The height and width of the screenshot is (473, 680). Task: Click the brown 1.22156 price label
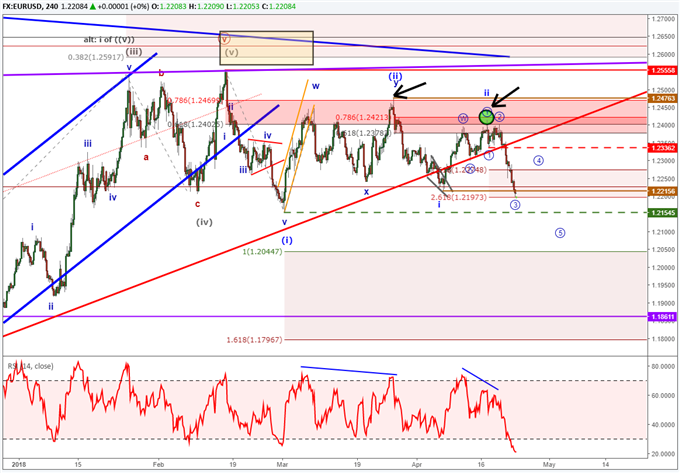[662, 191]
